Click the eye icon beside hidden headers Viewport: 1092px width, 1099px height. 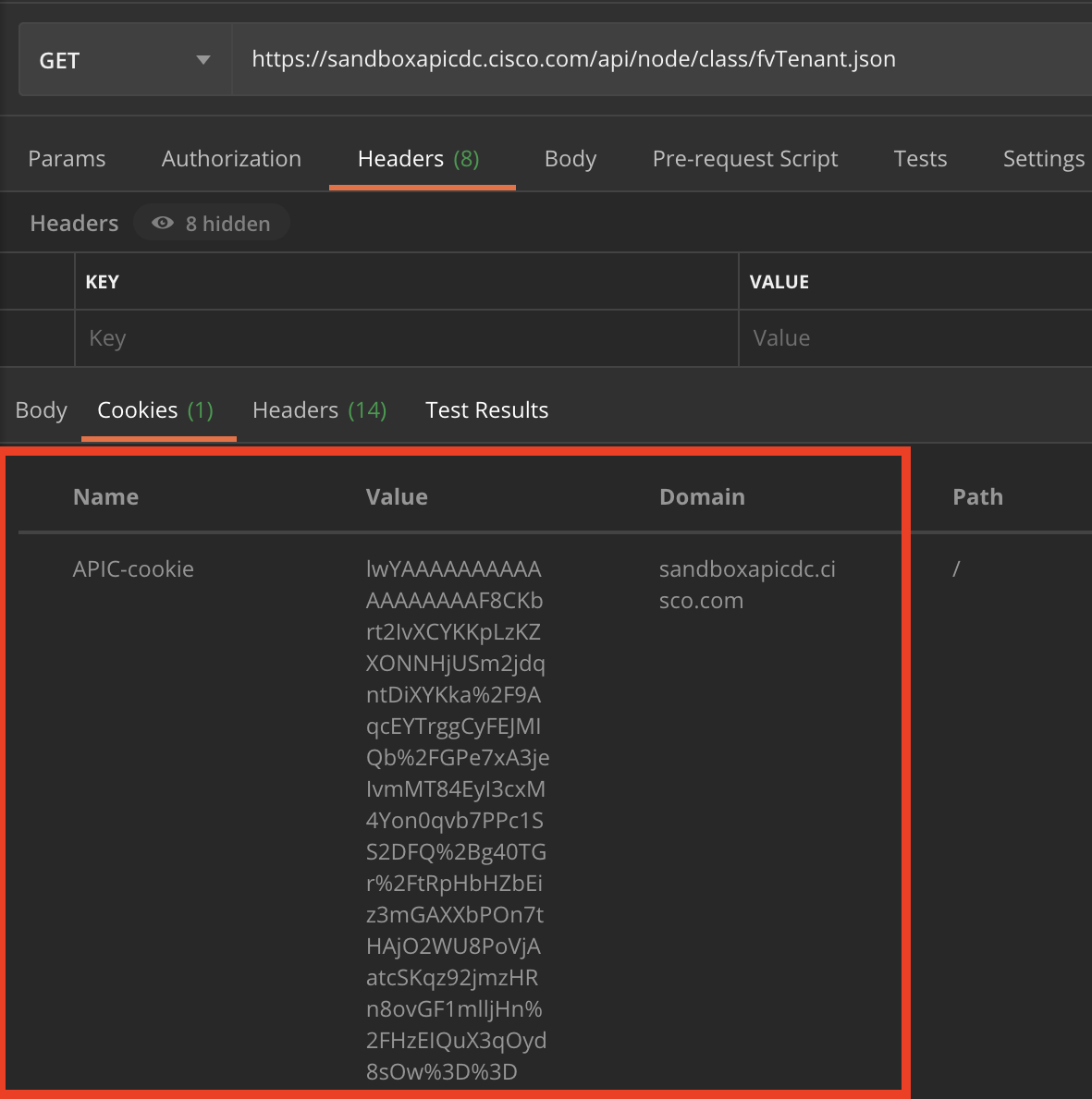coord(163,224)
